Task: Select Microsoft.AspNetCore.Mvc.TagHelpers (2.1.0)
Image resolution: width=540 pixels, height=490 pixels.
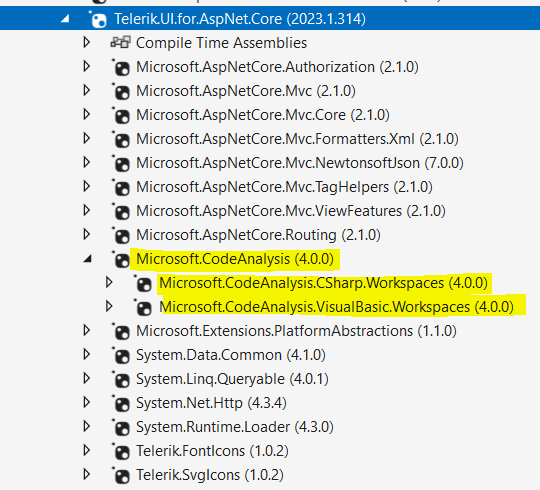Action: click(x=284, y=187)
